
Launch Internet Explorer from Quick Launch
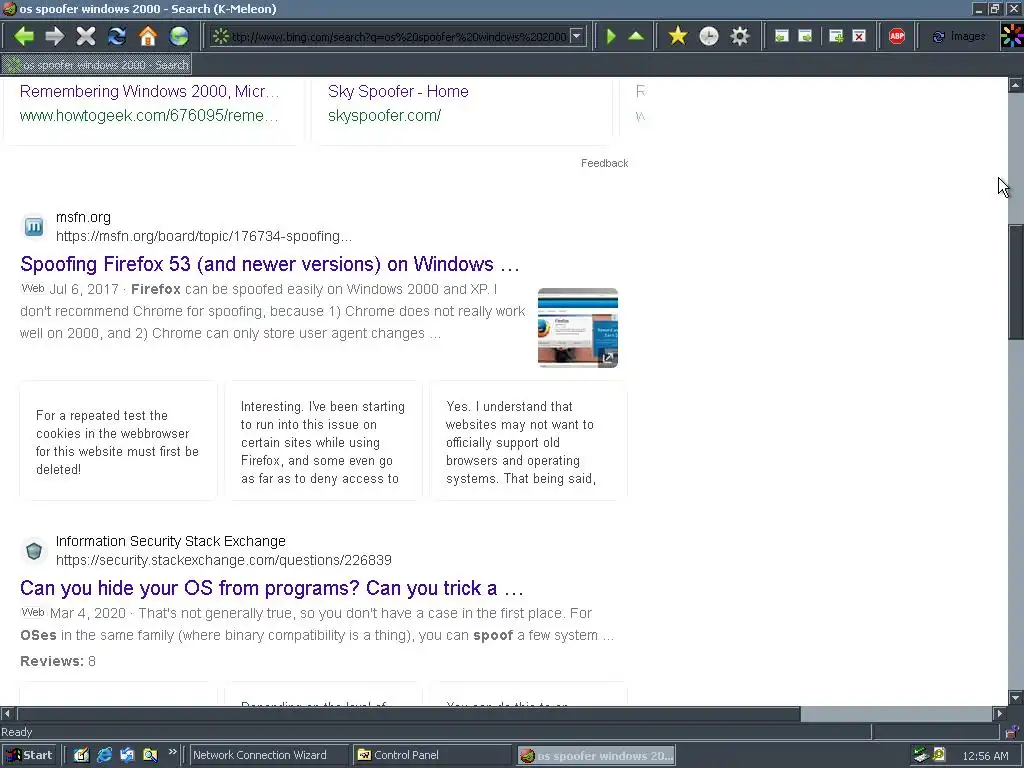pos(104,755)
